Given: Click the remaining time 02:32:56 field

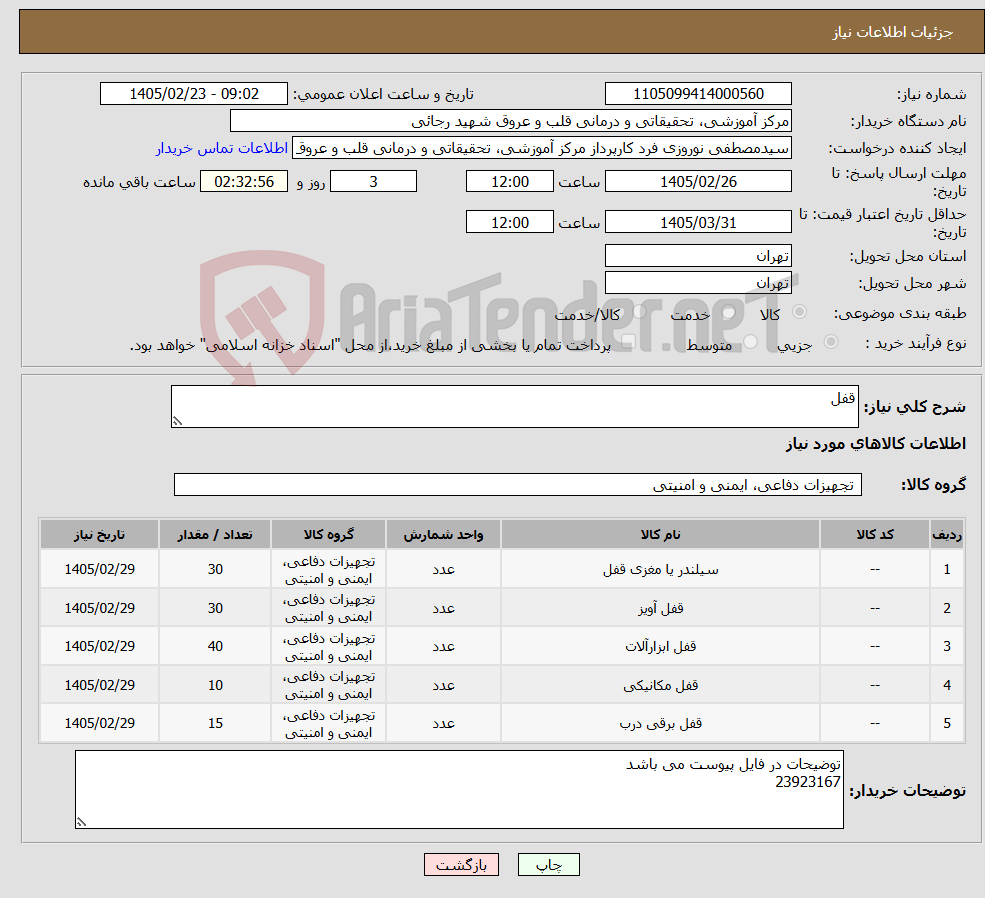Looking at the screenshot, I should tap(244, 181).
